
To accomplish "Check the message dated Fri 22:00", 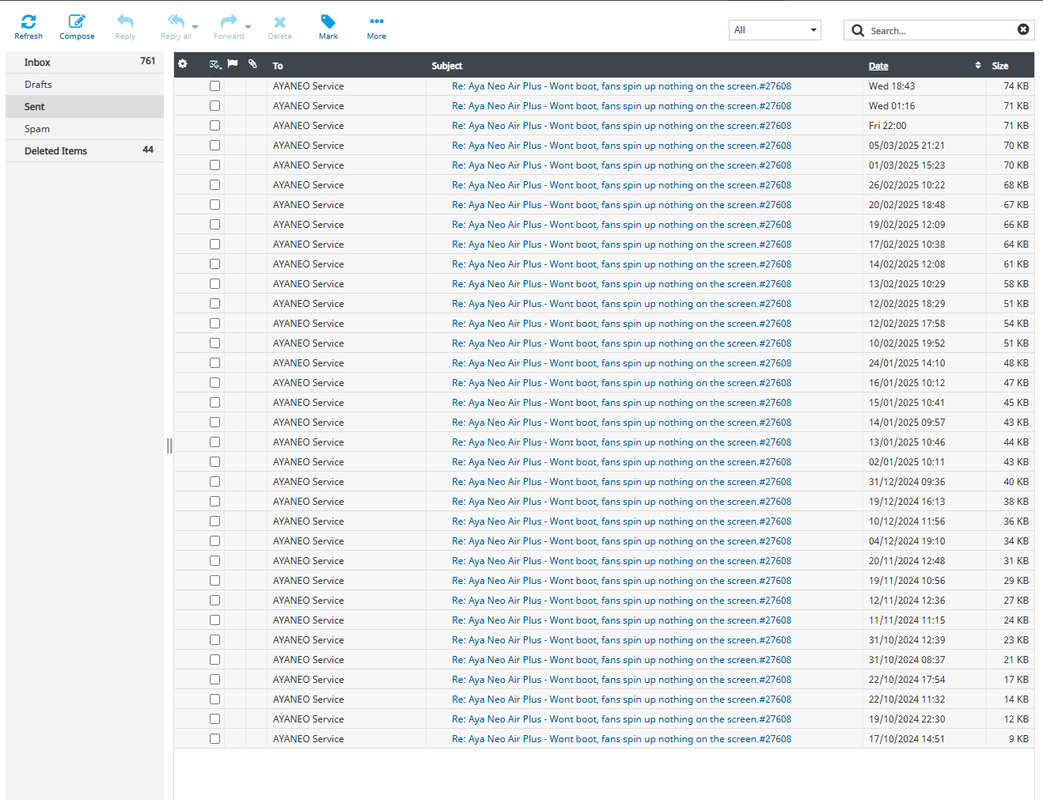I will point(215,125).
